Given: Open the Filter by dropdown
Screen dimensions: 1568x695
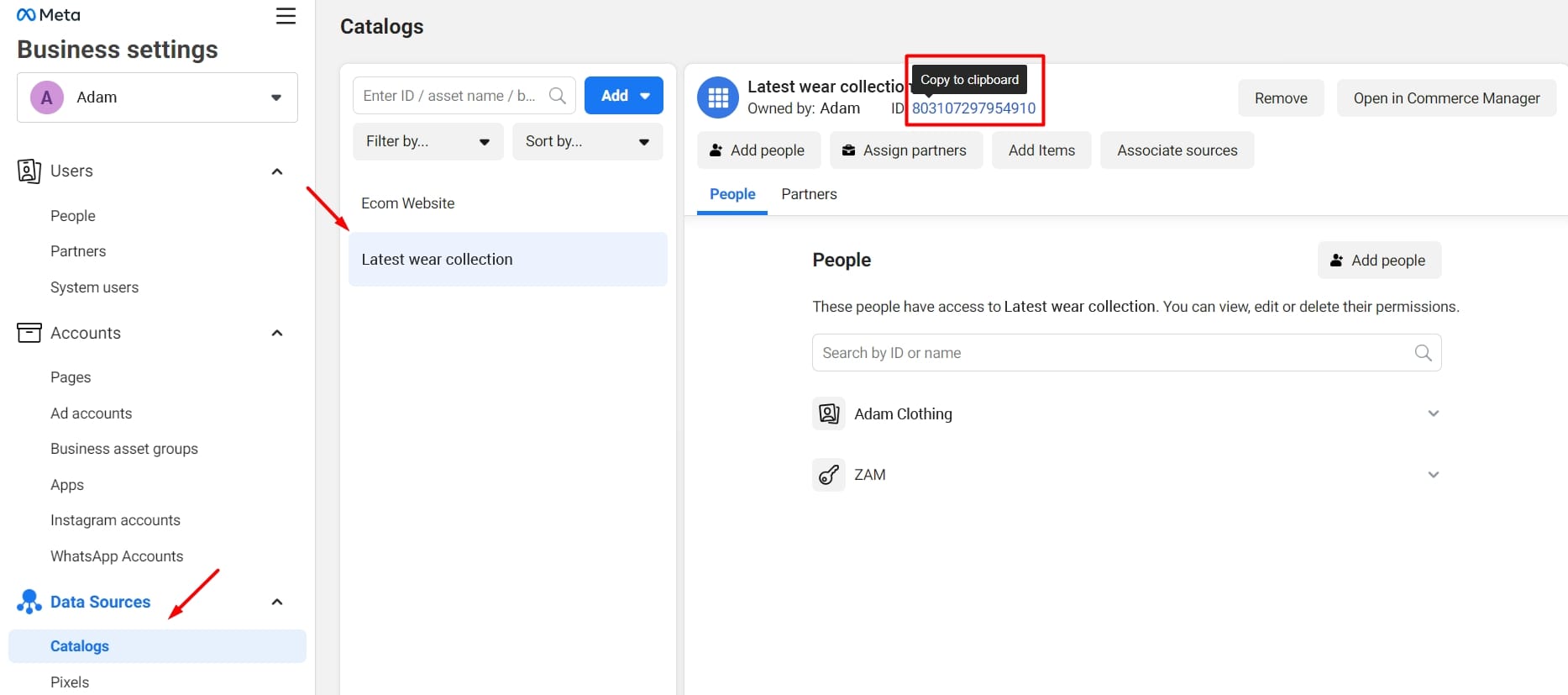Looking at the screenshot, I should 428,141.
